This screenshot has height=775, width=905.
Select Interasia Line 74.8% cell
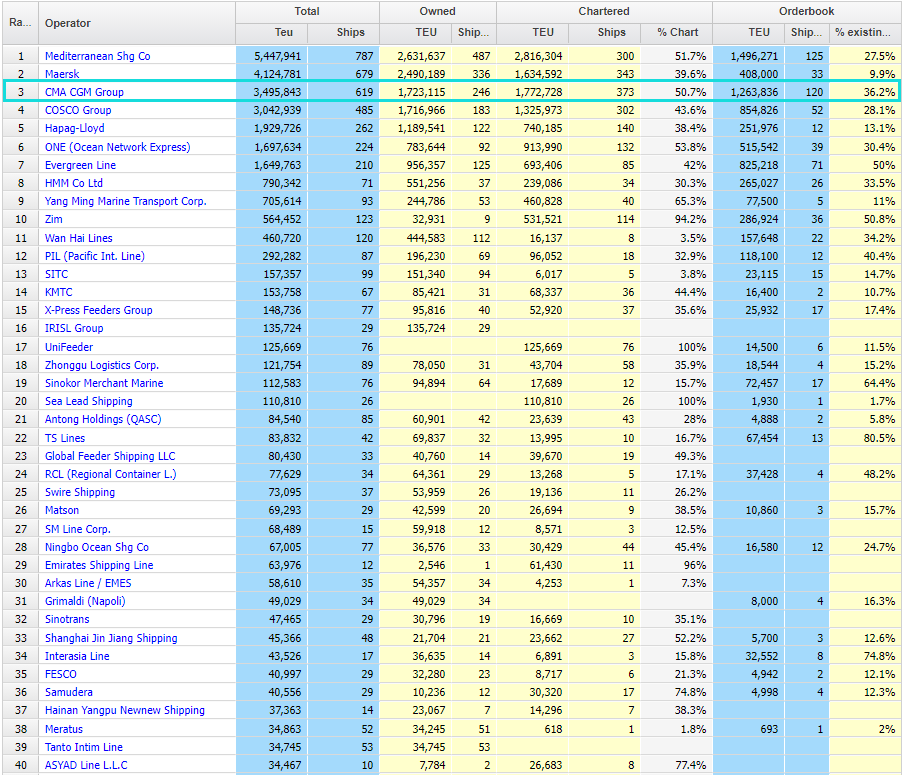(865, 656)
